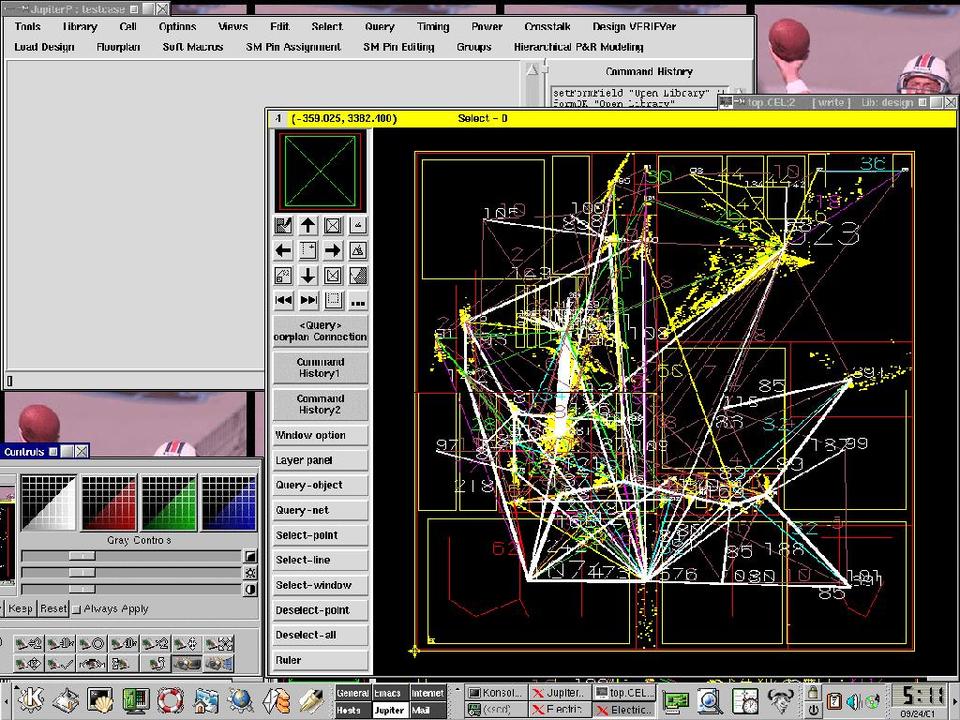Click the pan right arrow icon
The image size is (960, 720).
333,251
